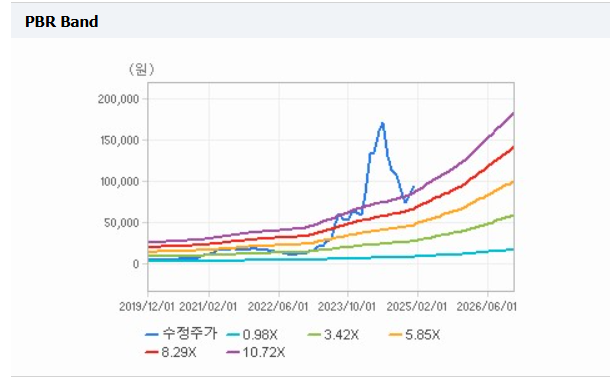Select the 수정주가 legend entry
This screenshot has height=383, width=615.
[x=181, y=334]
